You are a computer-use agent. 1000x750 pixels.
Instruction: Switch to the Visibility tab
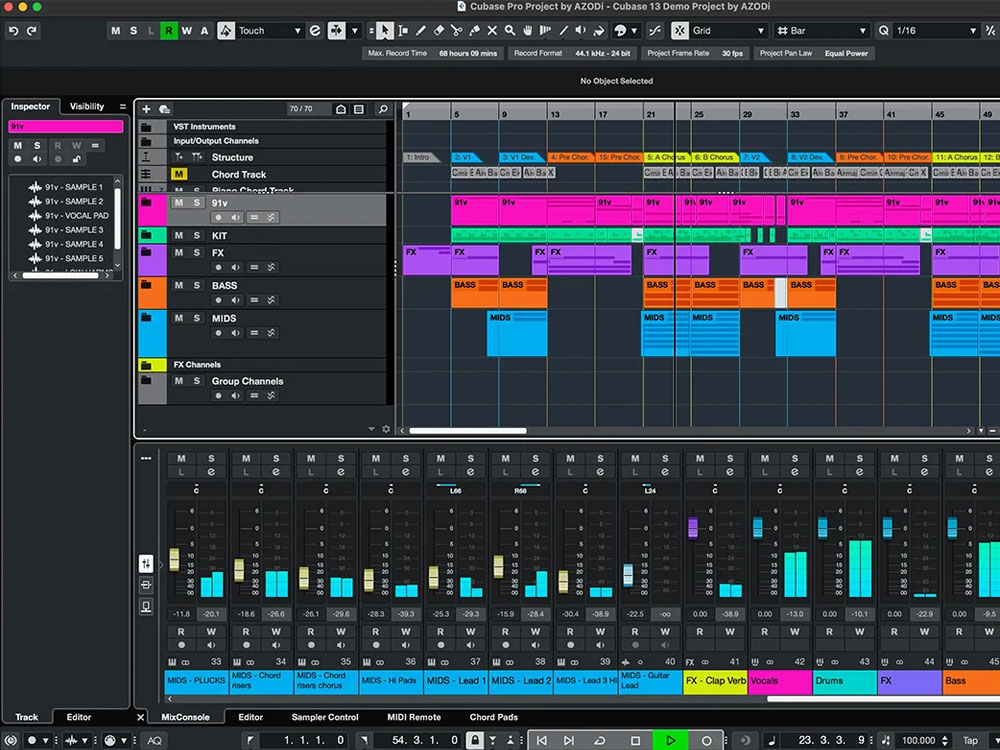(x=87, y=106)
